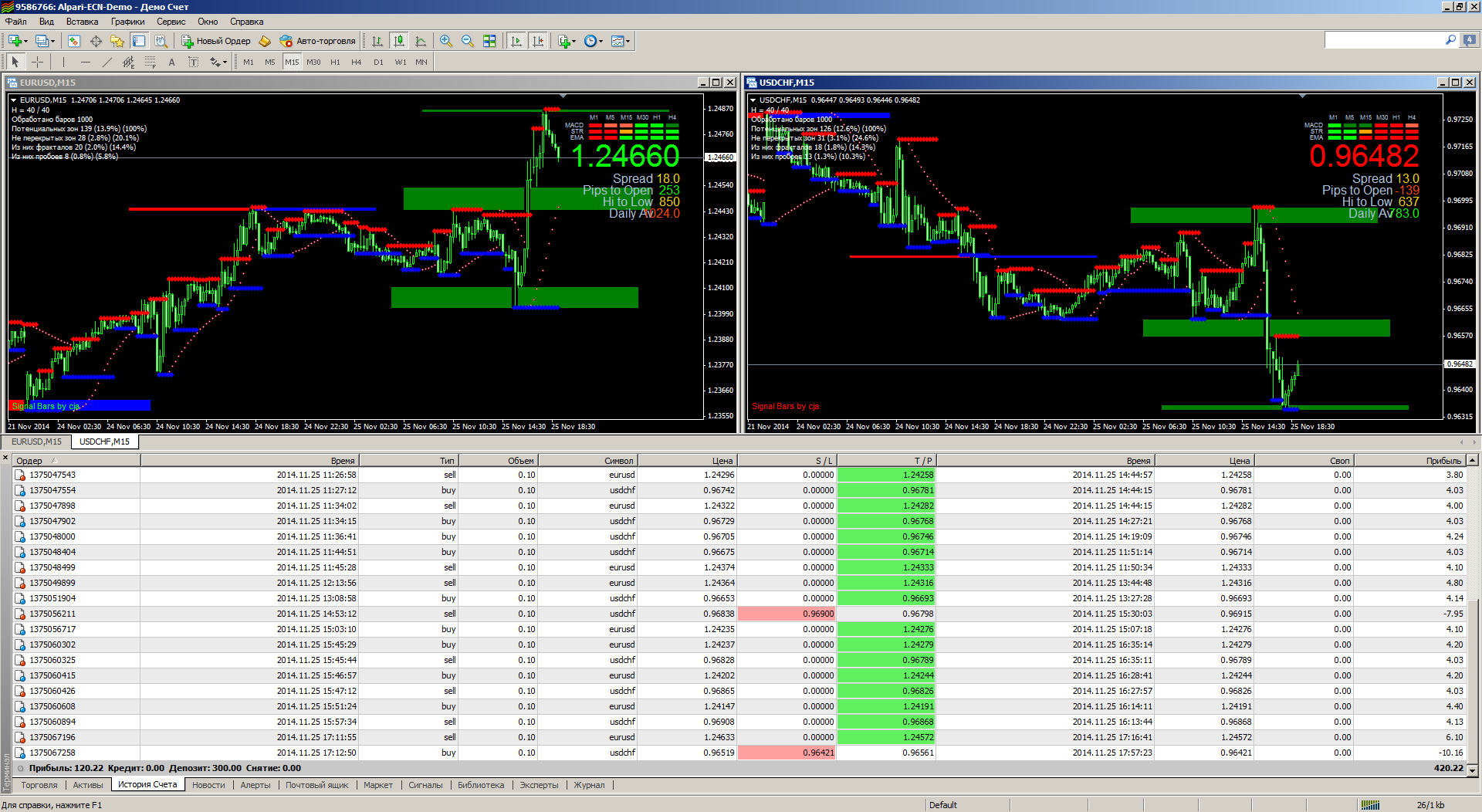Viewport: 1482px width, 812px height.
Task: Open the Strategy Tester magnifier icon
Action: pyautogui.click(x=161, y=41)
